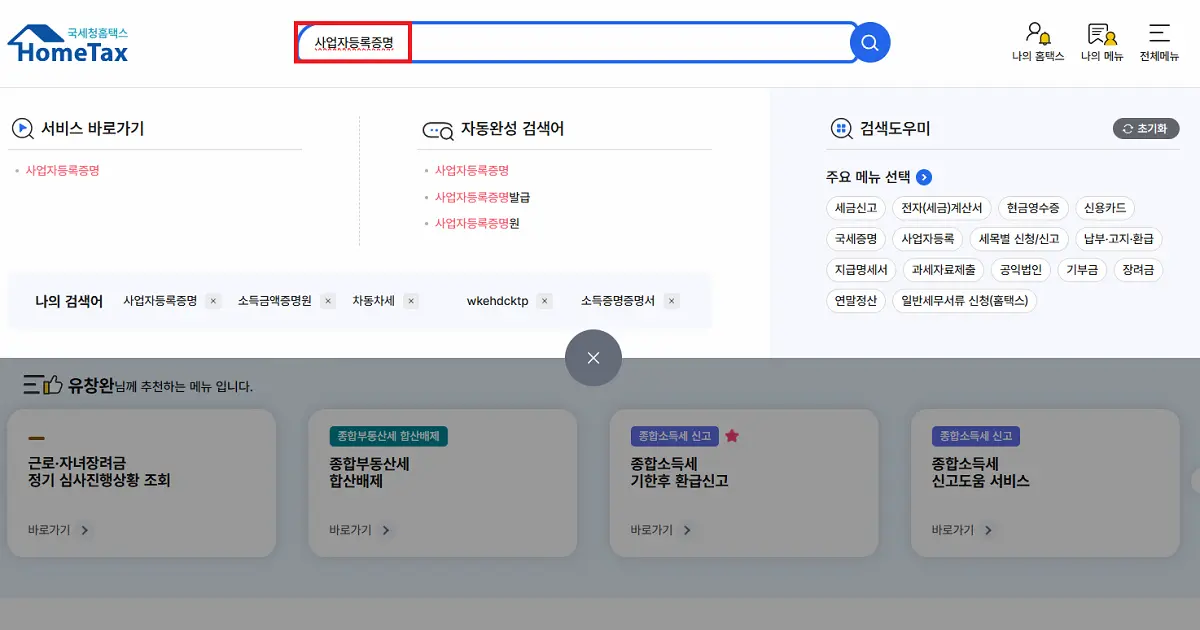Image resolution: width=1200 pixels, height=630 pixels.
Task: Open 바로가기 on 근로·자녀장려금 card
Action: [x=59, y=530]
